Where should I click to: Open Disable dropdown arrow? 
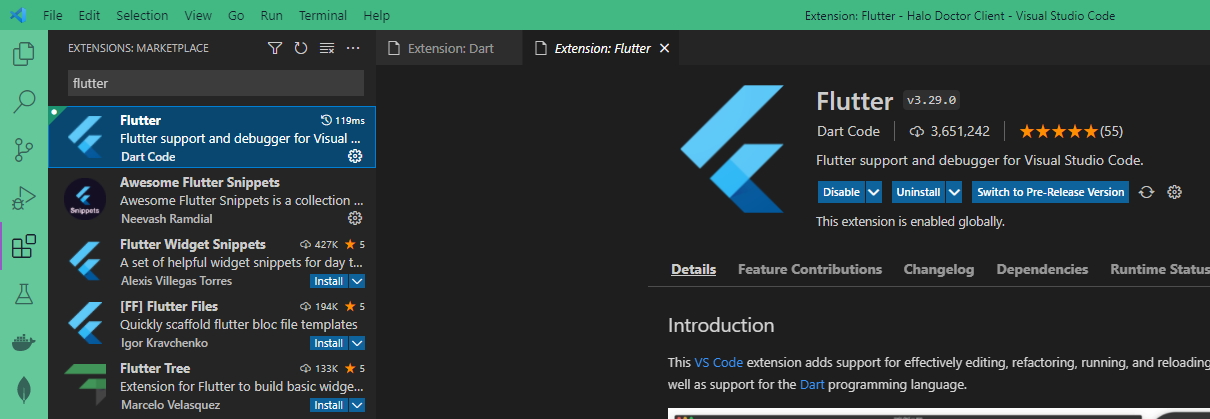[x=874, y=192]
